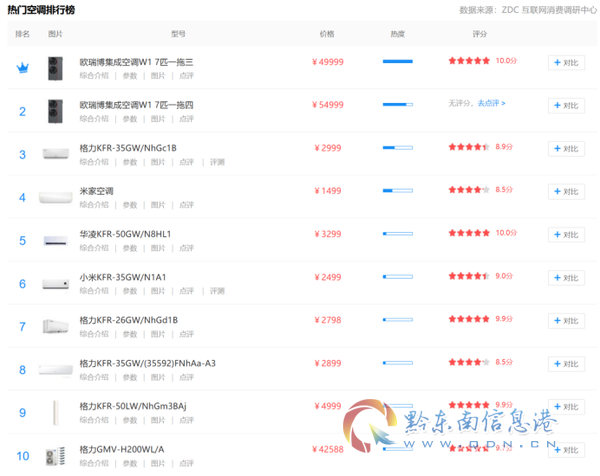The height and width of the screenshot is (476, 600).
Task: Open thumbnail of 欧瑞博集成空调W1 7匹一拖四
Action: coord(55,111)
